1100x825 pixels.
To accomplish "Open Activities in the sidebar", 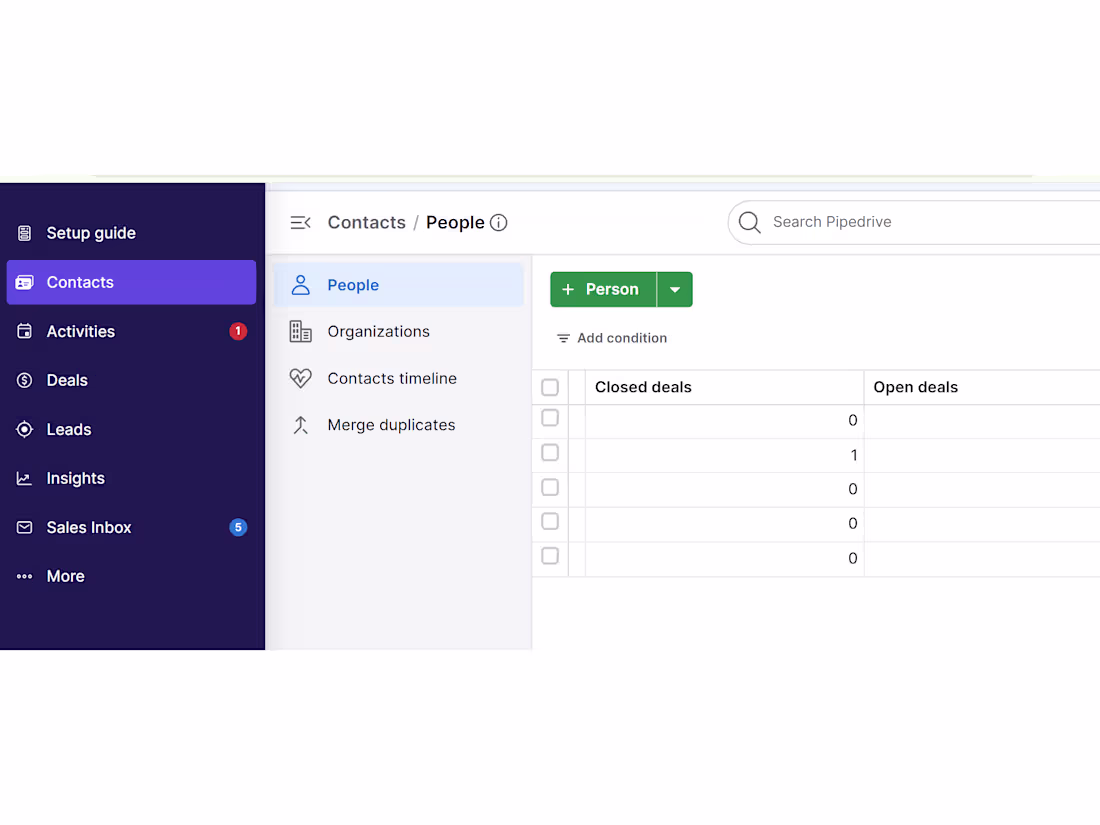I will (x=132, y=331).
